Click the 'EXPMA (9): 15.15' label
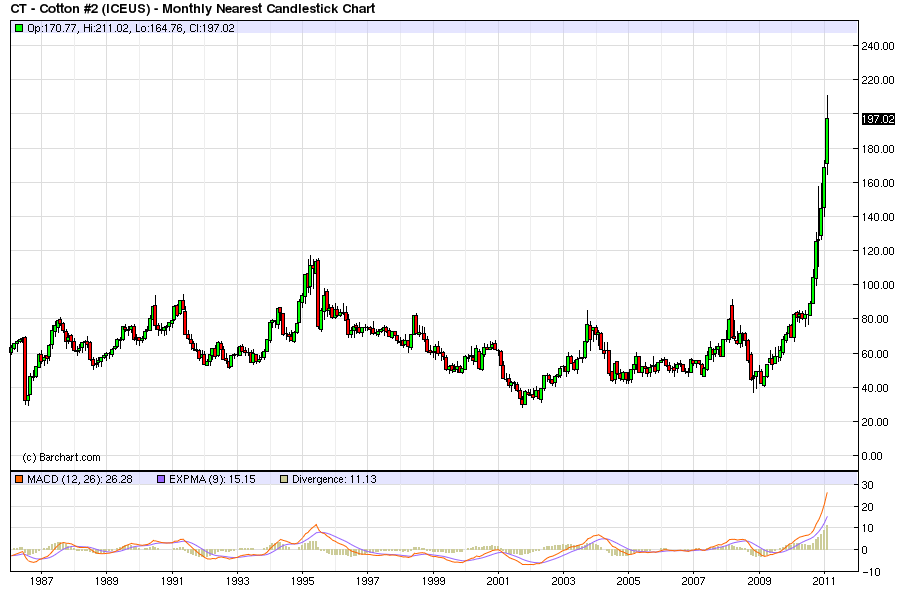Viewport: 900px width, 612px height. [x=212, y=479]
